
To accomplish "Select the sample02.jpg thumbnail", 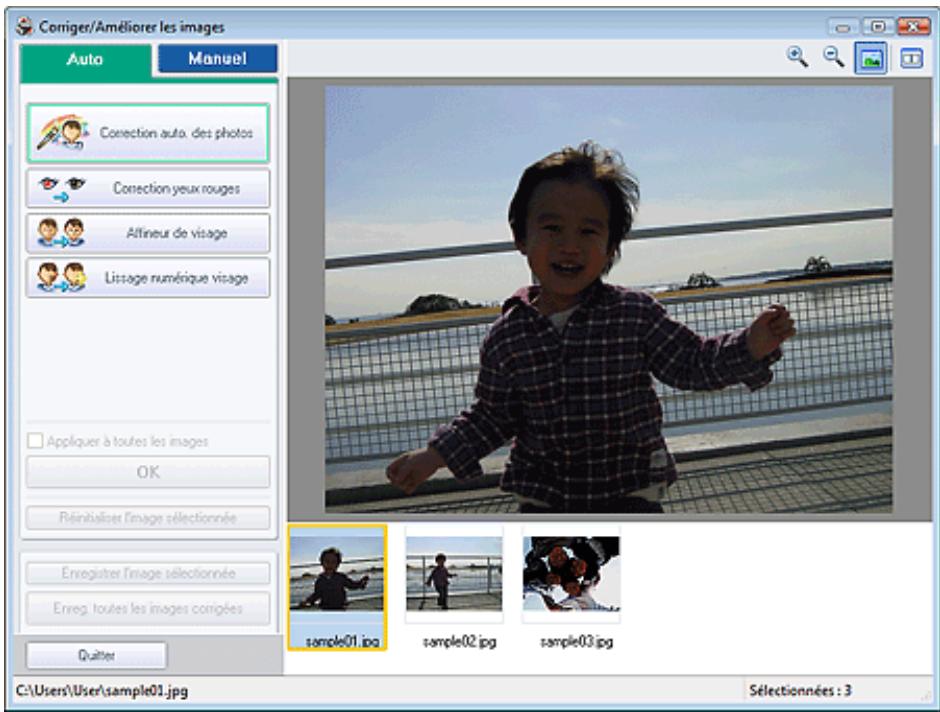I will 454,587.
